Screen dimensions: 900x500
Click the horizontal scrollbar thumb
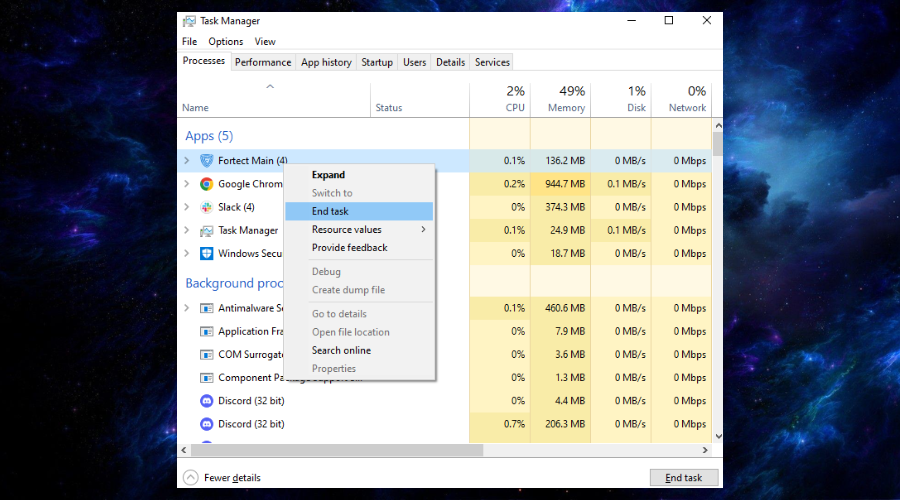pos(337,450)
